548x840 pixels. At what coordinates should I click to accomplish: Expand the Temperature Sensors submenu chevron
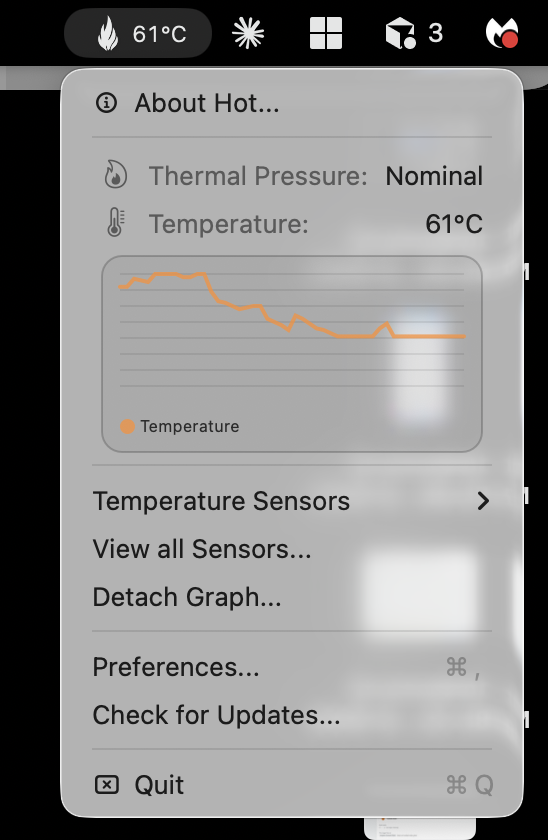pyautogui.click(x=483, y=501)
